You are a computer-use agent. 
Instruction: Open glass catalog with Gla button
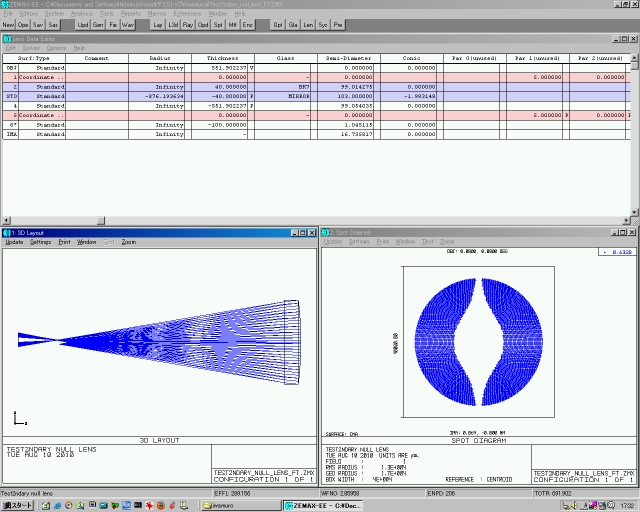click(293, 25)
